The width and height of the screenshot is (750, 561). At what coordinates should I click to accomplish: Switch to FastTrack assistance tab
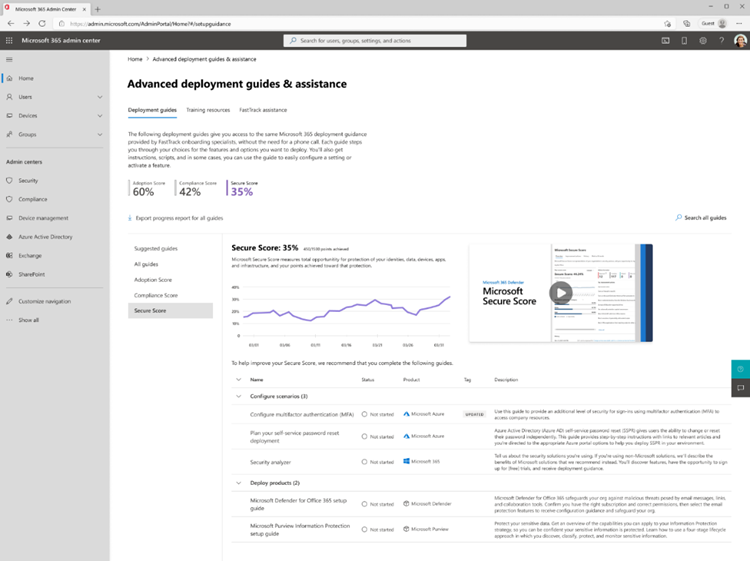pyautogui.click(x=263, y=110)
